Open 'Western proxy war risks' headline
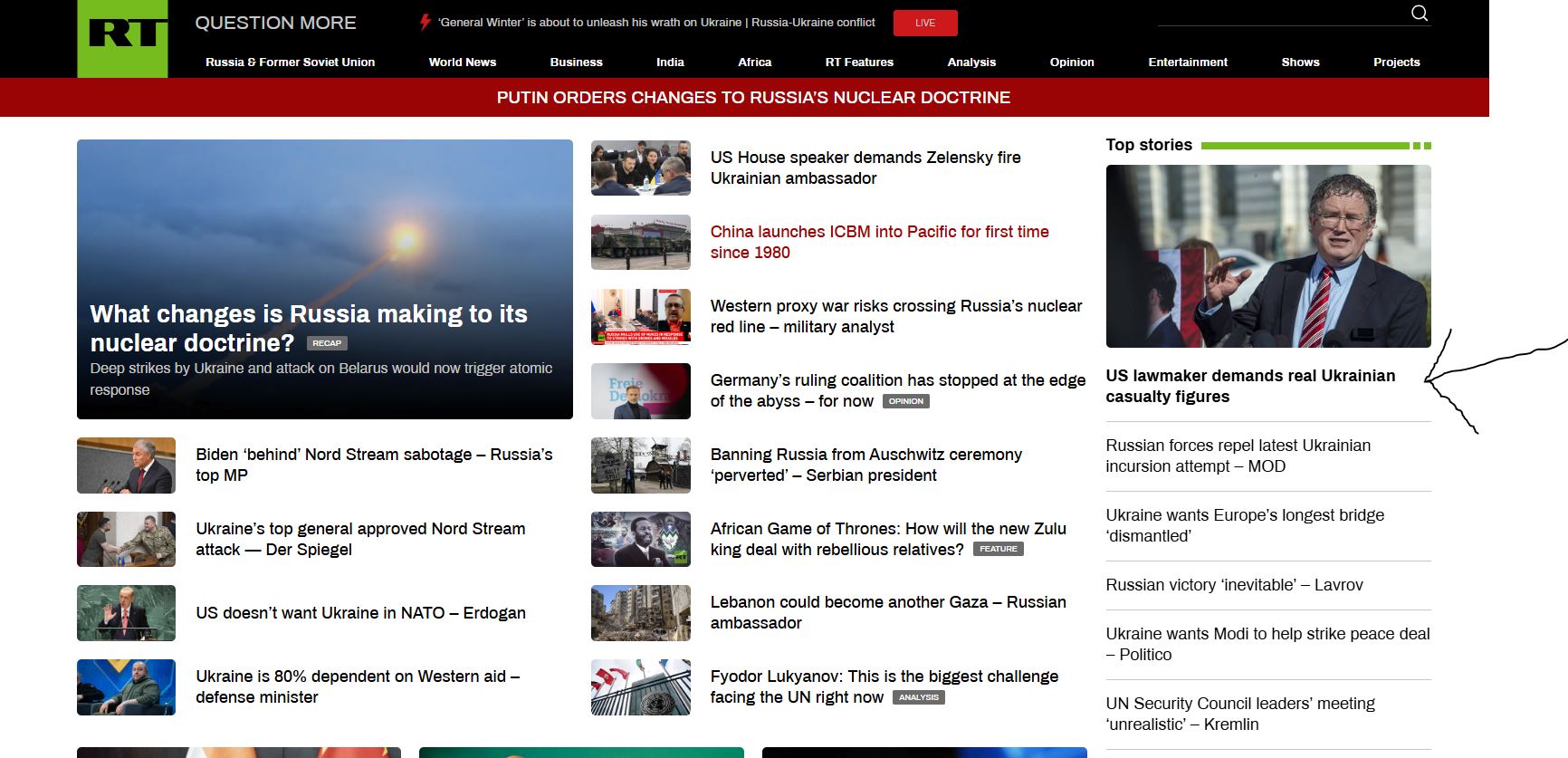The height and width of the screenshot is (758, 1568). 896,316
